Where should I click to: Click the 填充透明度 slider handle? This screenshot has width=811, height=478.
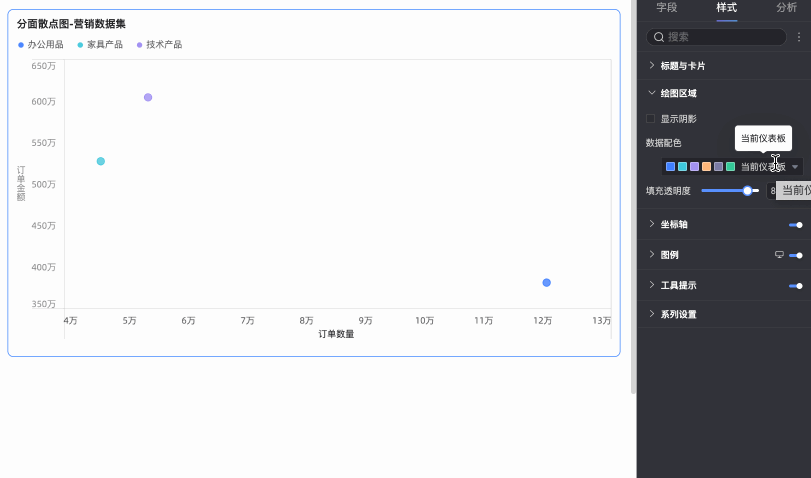747,191
